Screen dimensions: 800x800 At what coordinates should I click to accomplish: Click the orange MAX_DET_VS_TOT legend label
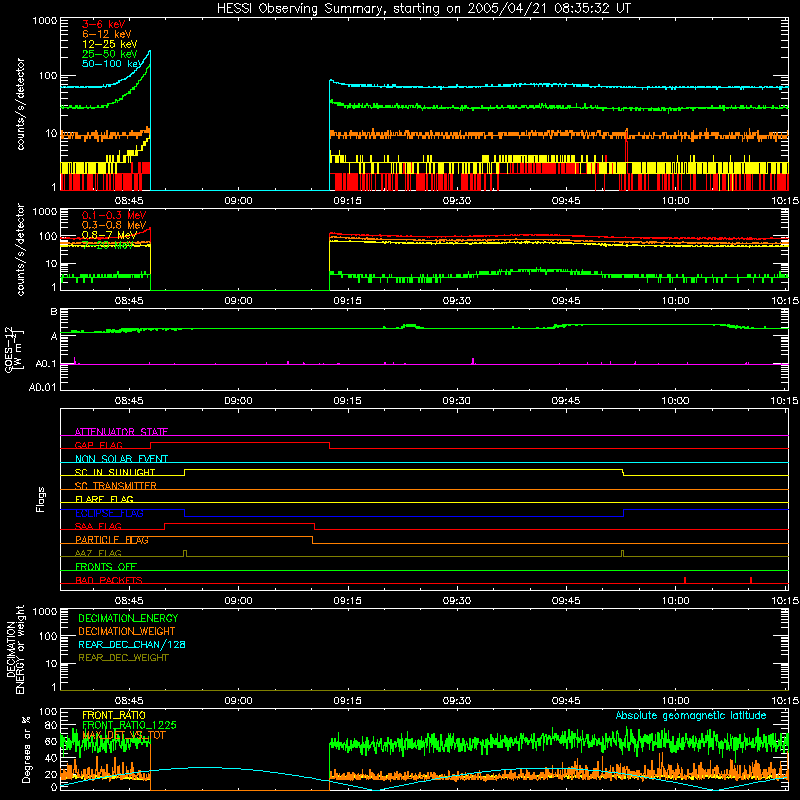(x=123, y=735)
